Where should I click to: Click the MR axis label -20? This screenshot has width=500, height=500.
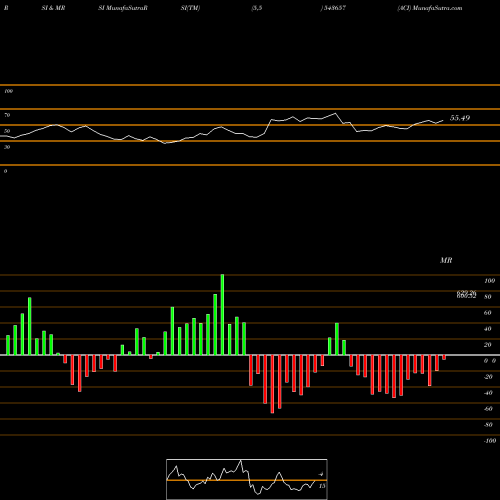point(488,377)
